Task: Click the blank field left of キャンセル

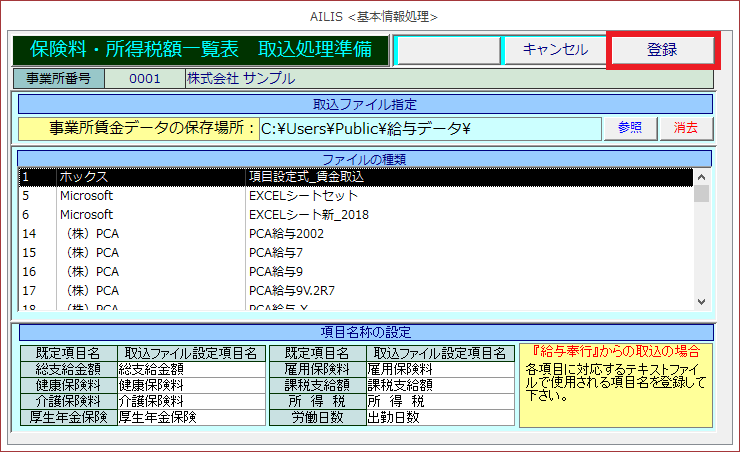Action: (x=448, y=50)
